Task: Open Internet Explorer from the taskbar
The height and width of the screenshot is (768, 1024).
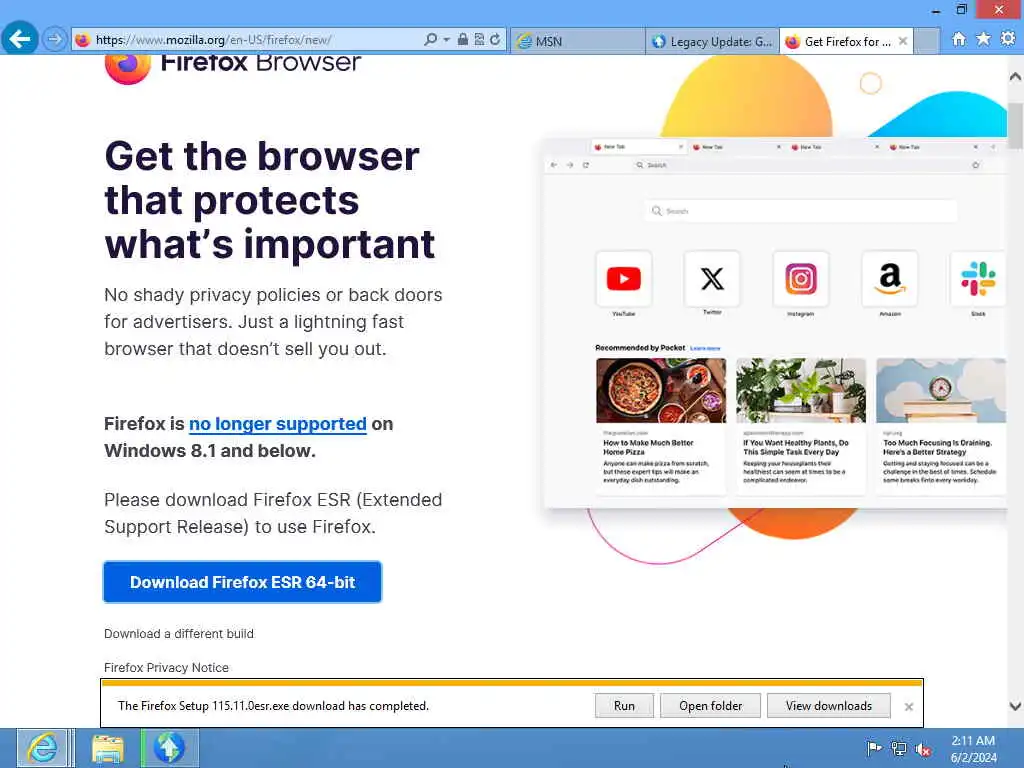Action: tap(42, 748)
